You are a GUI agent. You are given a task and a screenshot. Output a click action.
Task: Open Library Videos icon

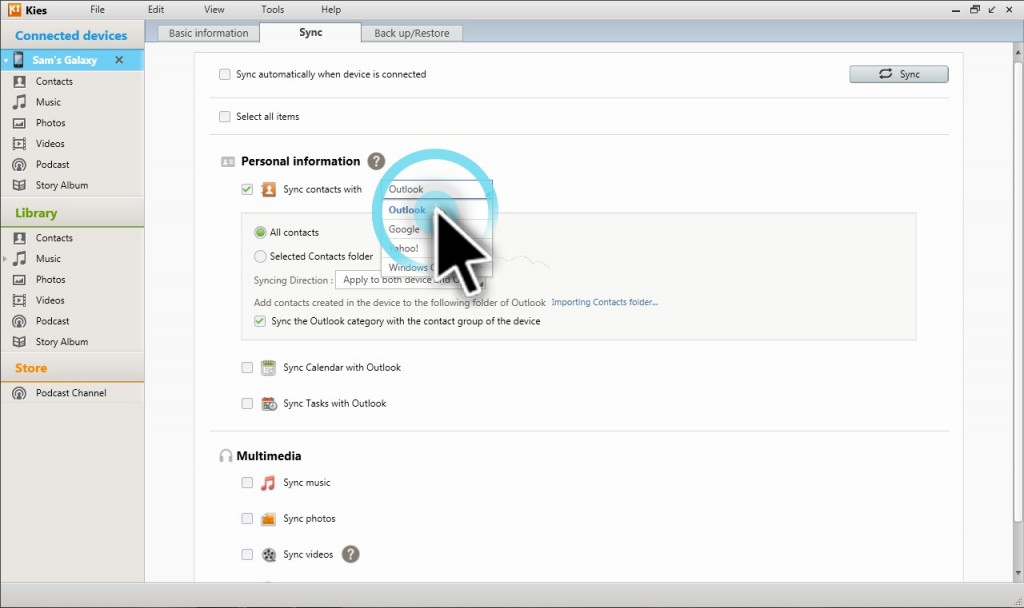click(x=20, y=300)
